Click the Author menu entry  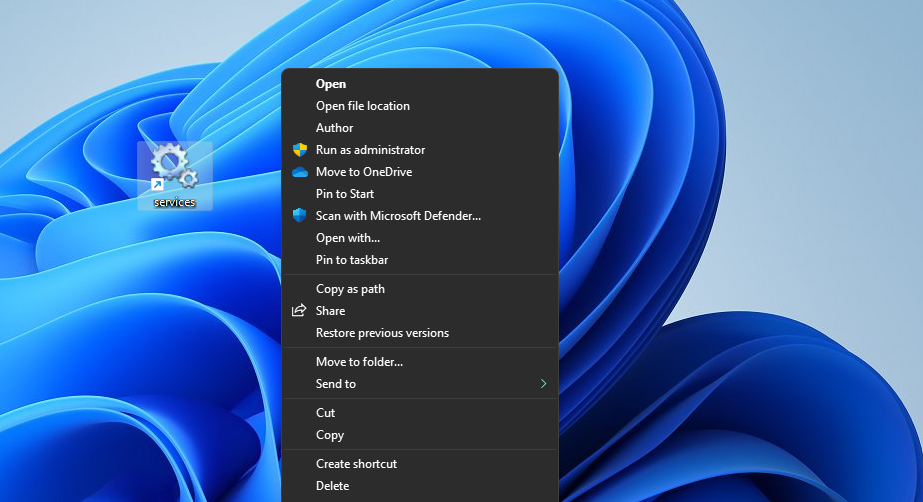click(334, 128)
